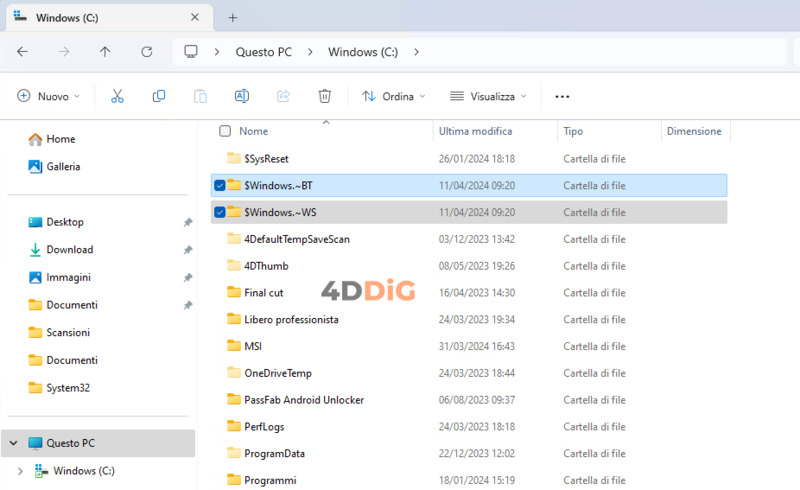Open the Nuovo create button
This screenshot has height=490, width=800.
tap(50, 96)
